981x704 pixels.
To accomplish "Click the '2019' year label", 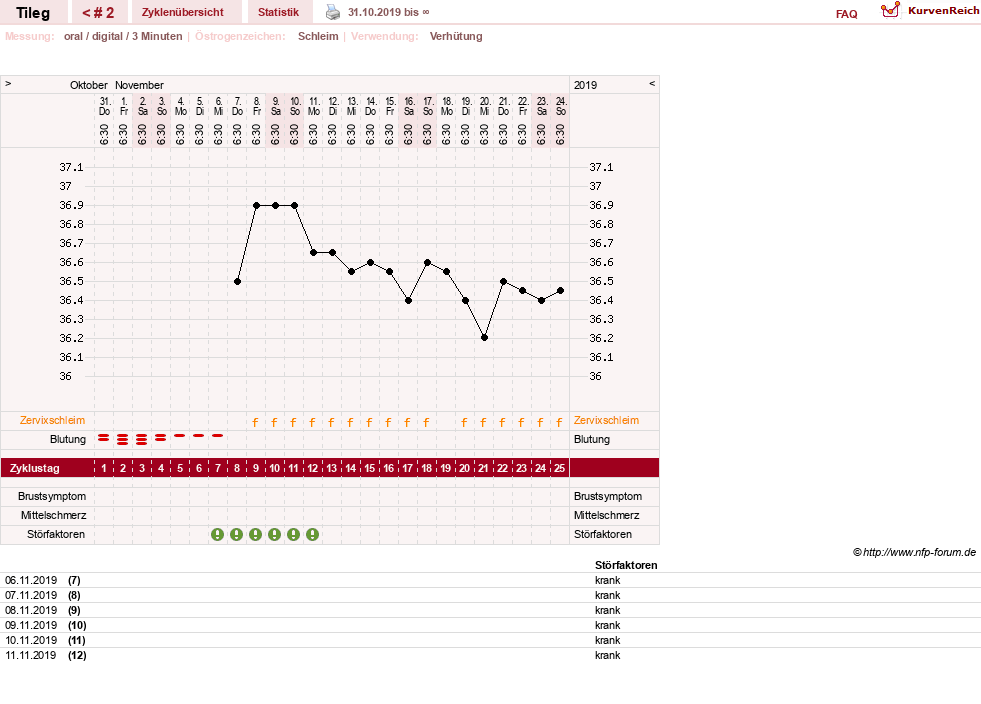I will (586, 85).
